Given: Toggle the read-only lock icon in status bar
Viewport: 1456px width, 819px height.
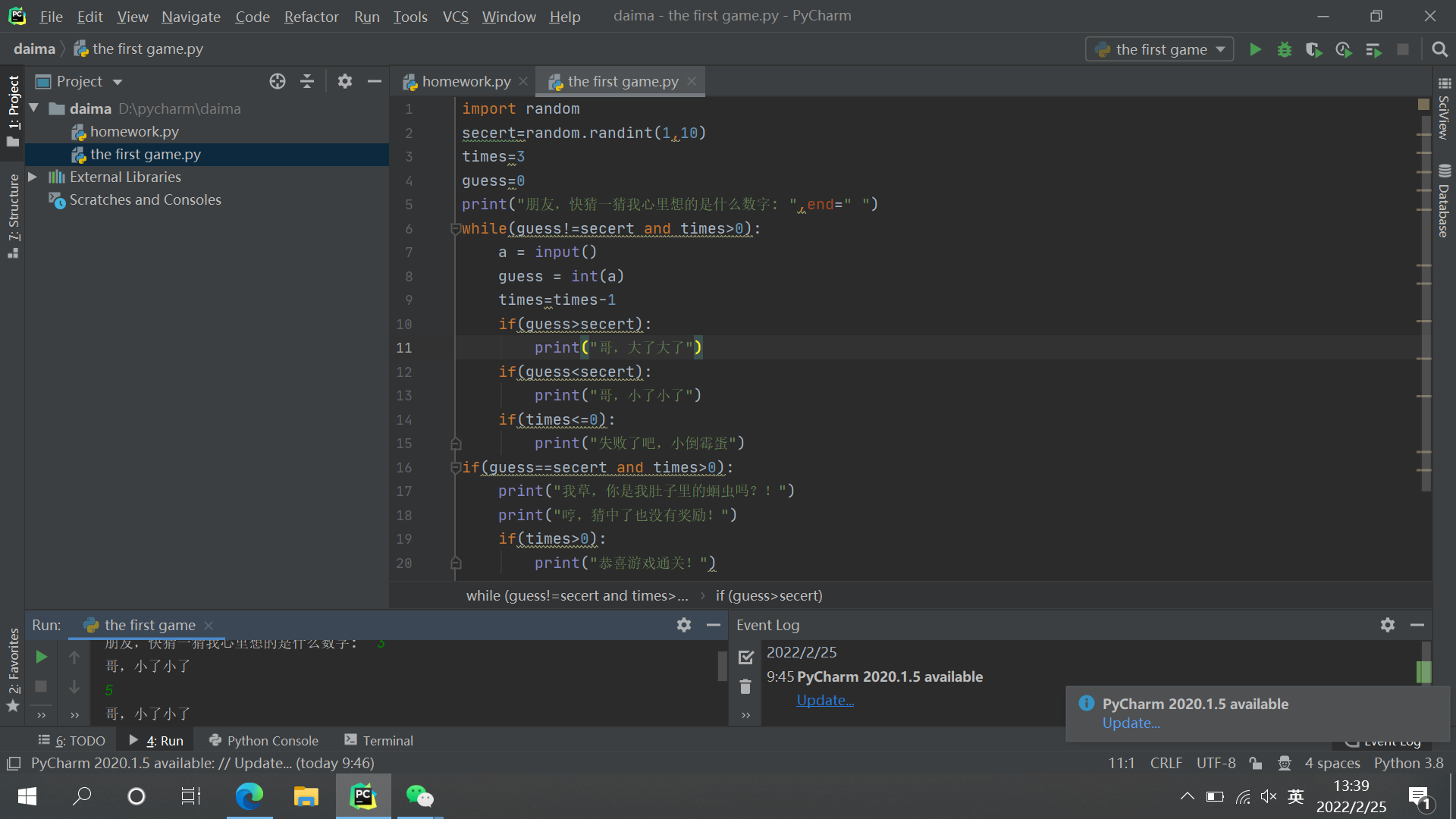Looking at the screenshot, I should (x=1256, y=763).
